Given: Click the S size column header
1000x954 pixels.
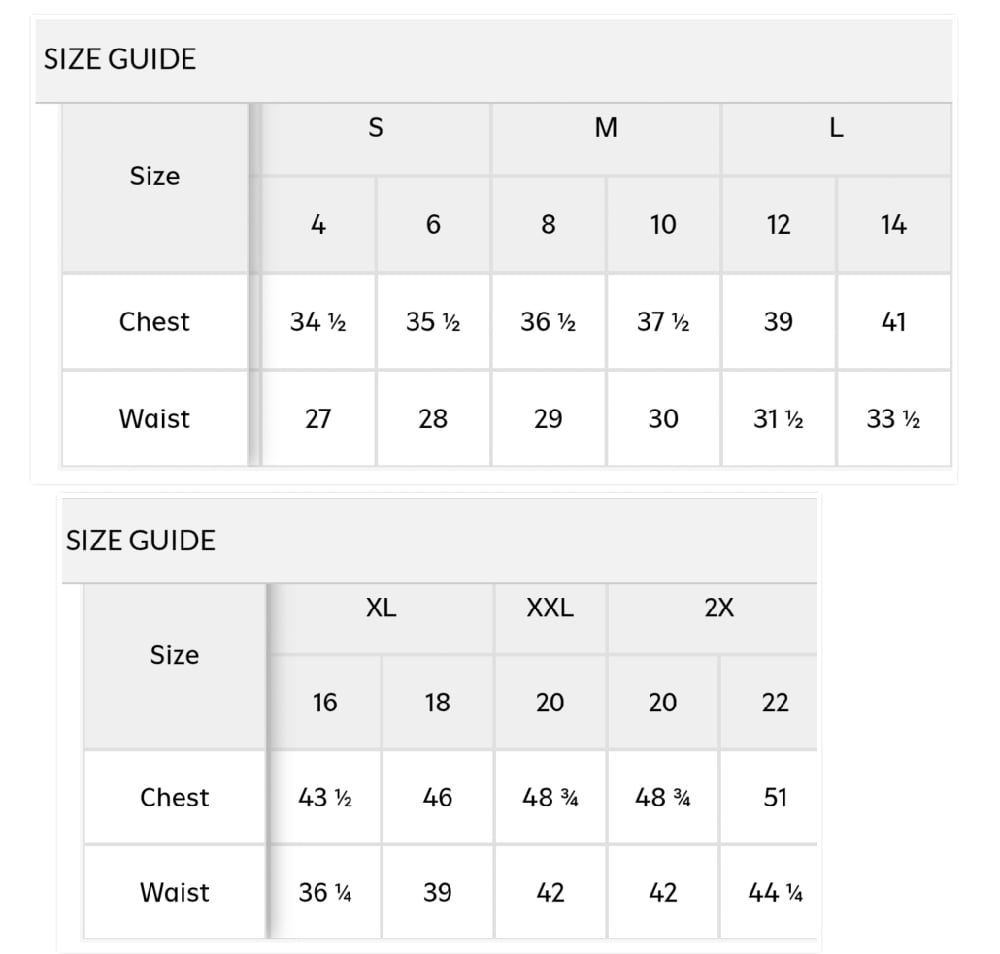Looking at the screenshot, I should pyautogui.click(x=376, y=128).
